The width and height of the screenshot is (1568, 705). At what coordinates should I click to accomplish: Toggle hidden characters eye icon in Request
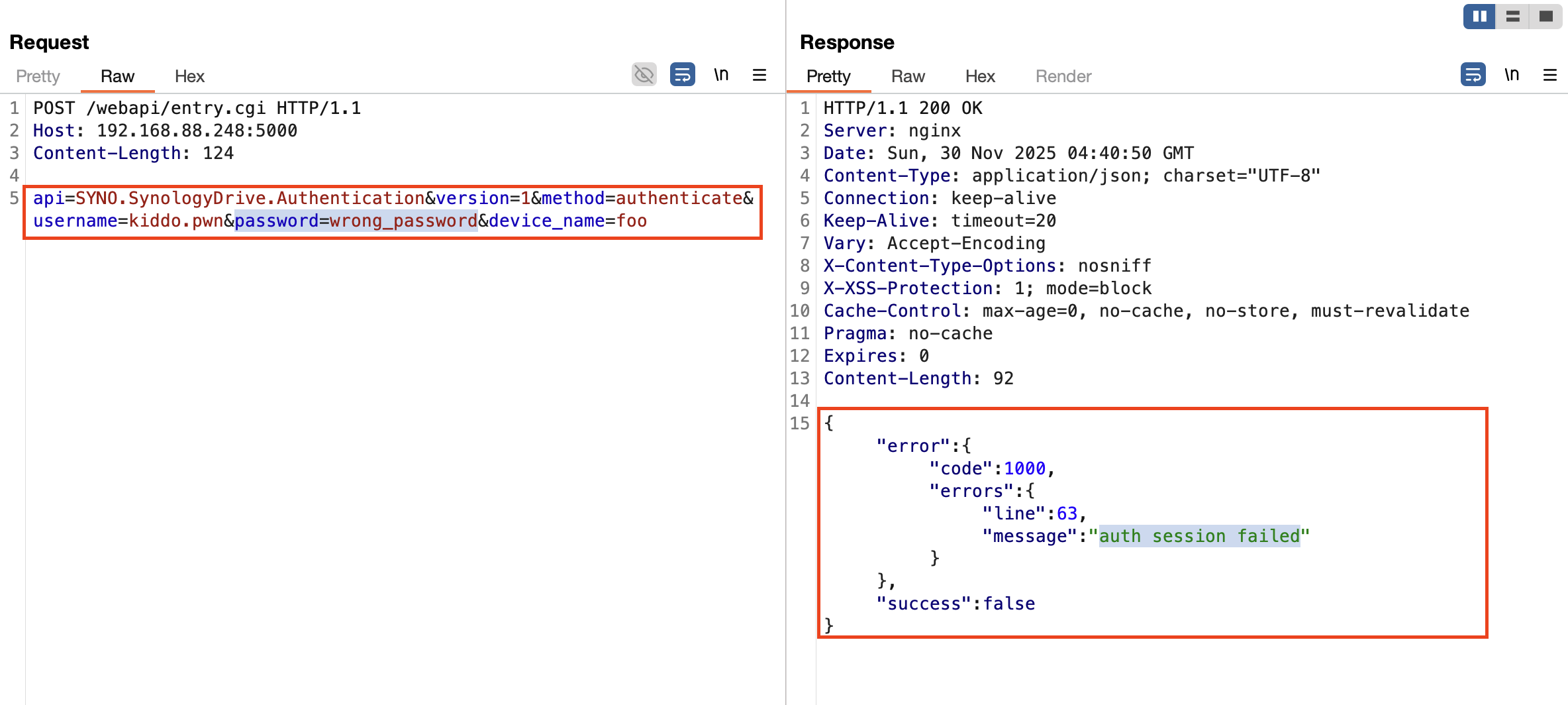tap(644, 75)
